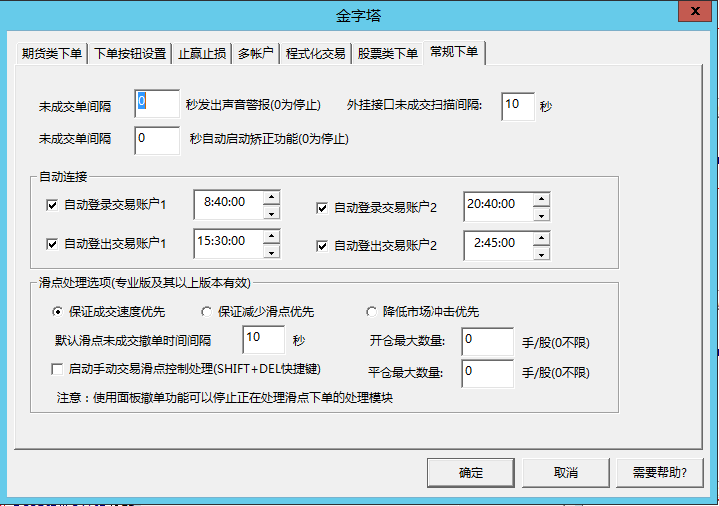Toggle 自动登录交易账户1 checkbox
This screenshot has height=506, width=719.
click(53, 206)
